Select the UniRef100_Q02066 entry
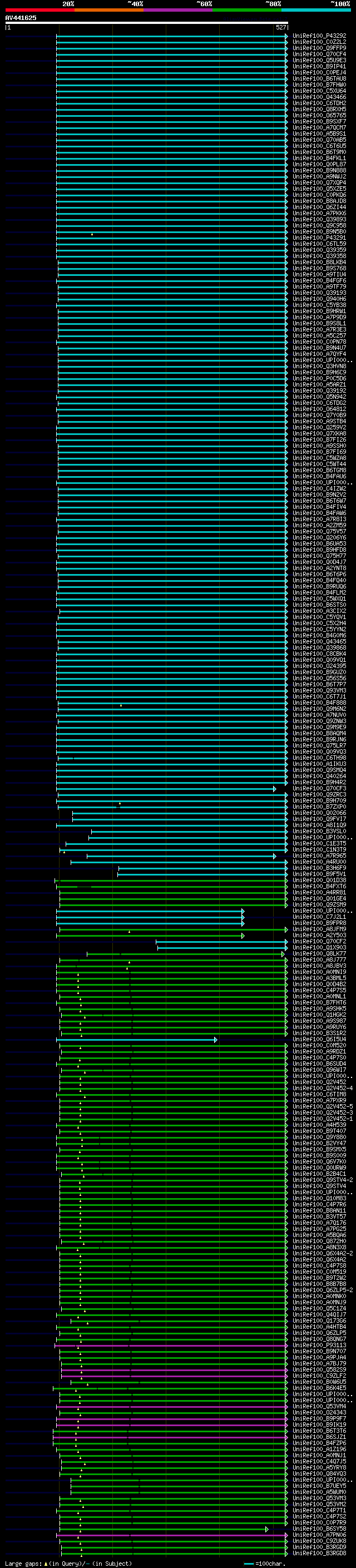This screenshot has height=1568, width=356. click(319, 813)
